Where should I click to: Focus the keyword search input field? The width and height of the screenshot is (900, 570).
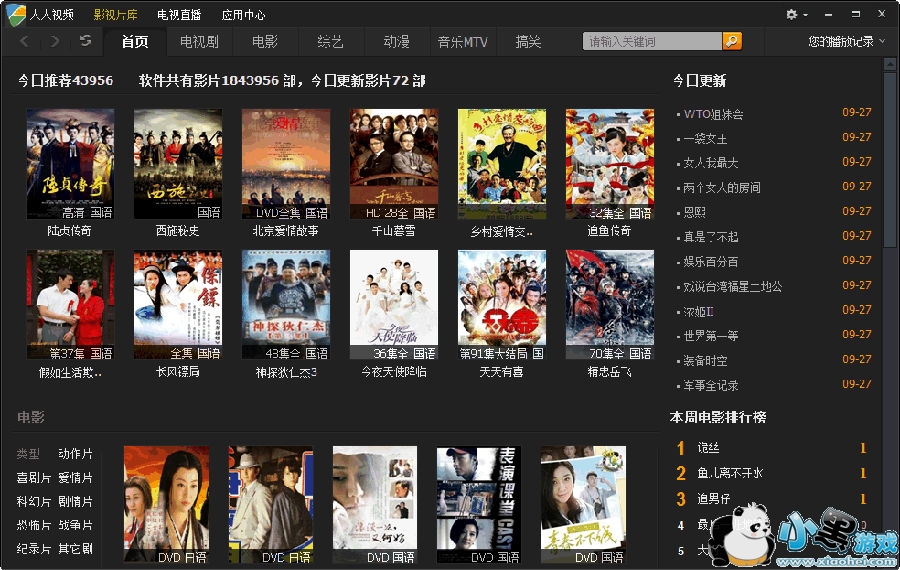click(652, 41)
